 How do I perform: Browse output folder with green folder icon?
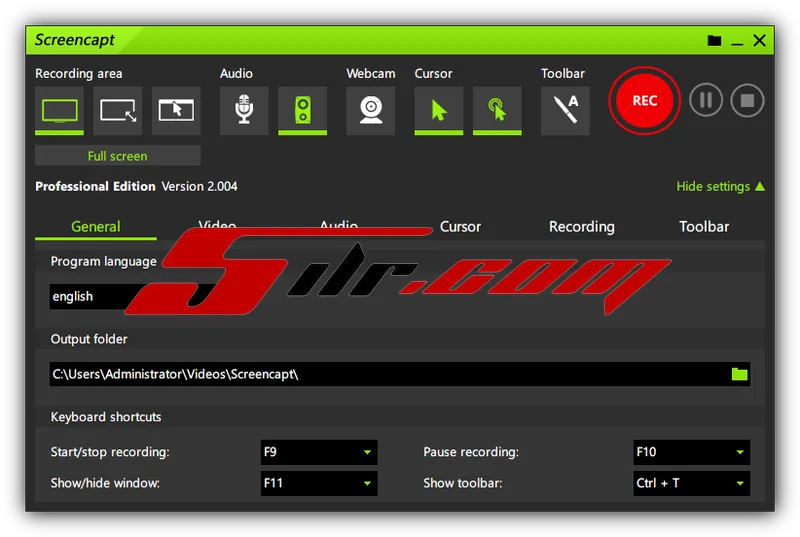point(739,374)
